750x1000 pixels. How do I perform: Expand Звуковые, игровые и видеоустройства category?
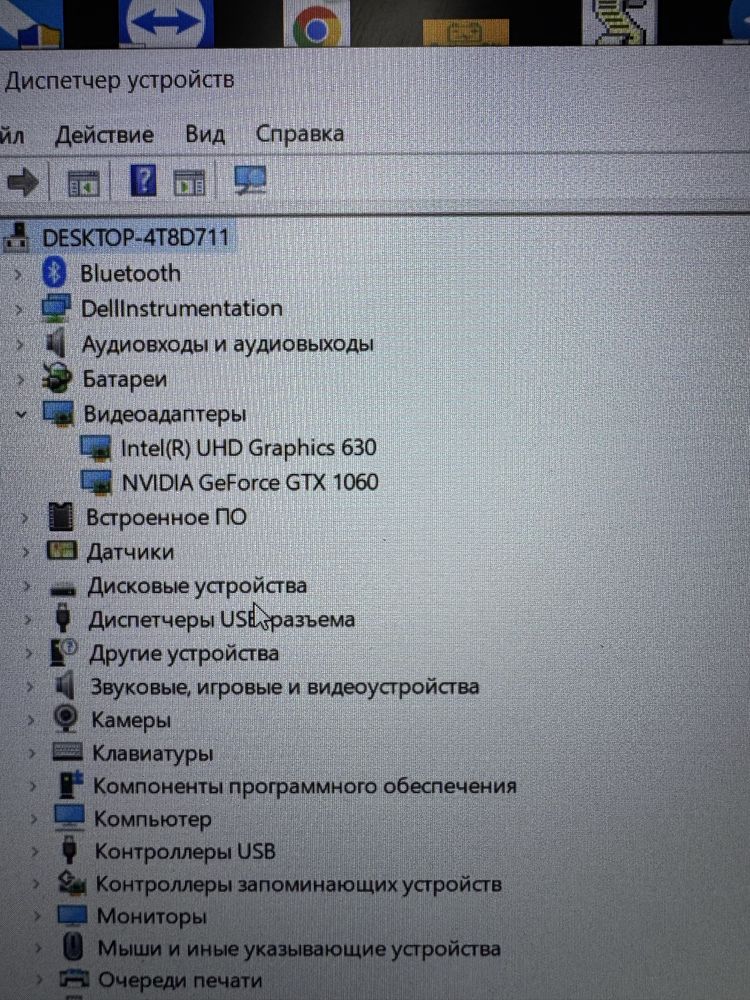(x=30, y=687)
